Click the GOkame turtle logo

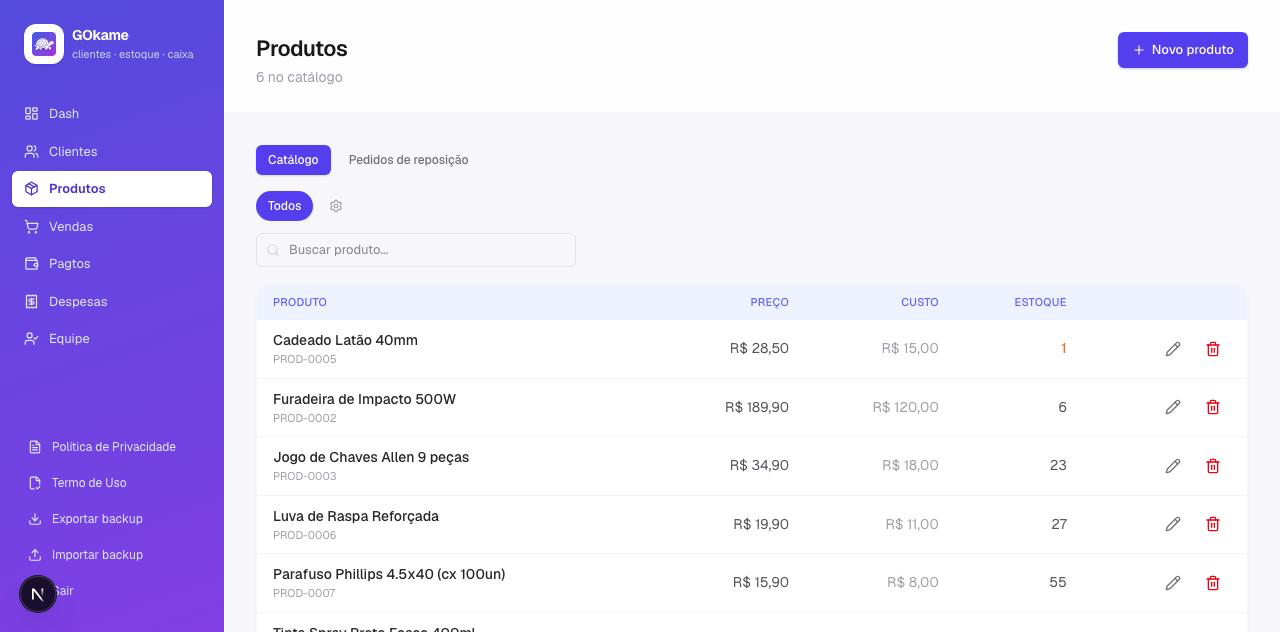pyautogui.click(x=44, y=44)
